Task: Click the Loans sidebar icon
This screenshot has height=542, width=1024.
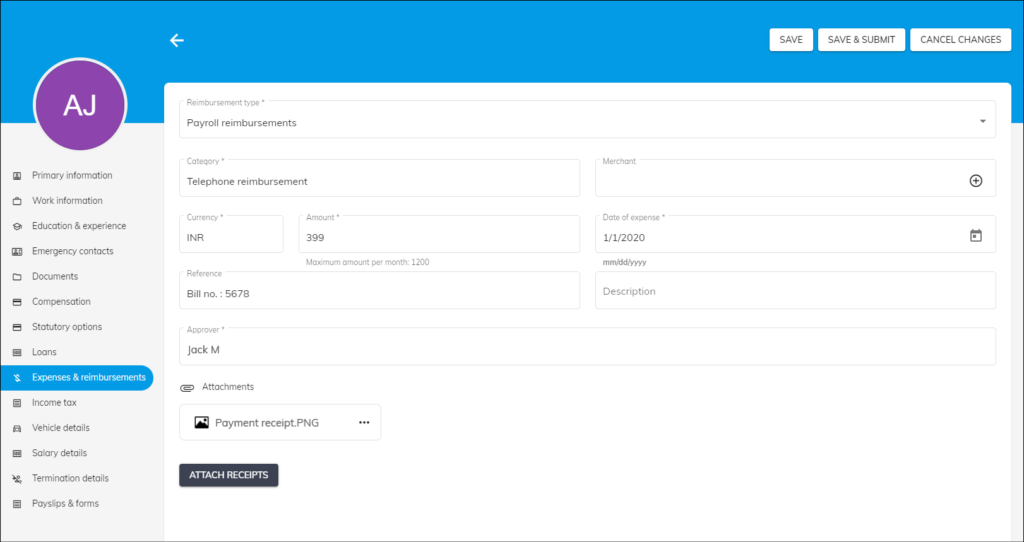Action: click(x=17, y=353)
